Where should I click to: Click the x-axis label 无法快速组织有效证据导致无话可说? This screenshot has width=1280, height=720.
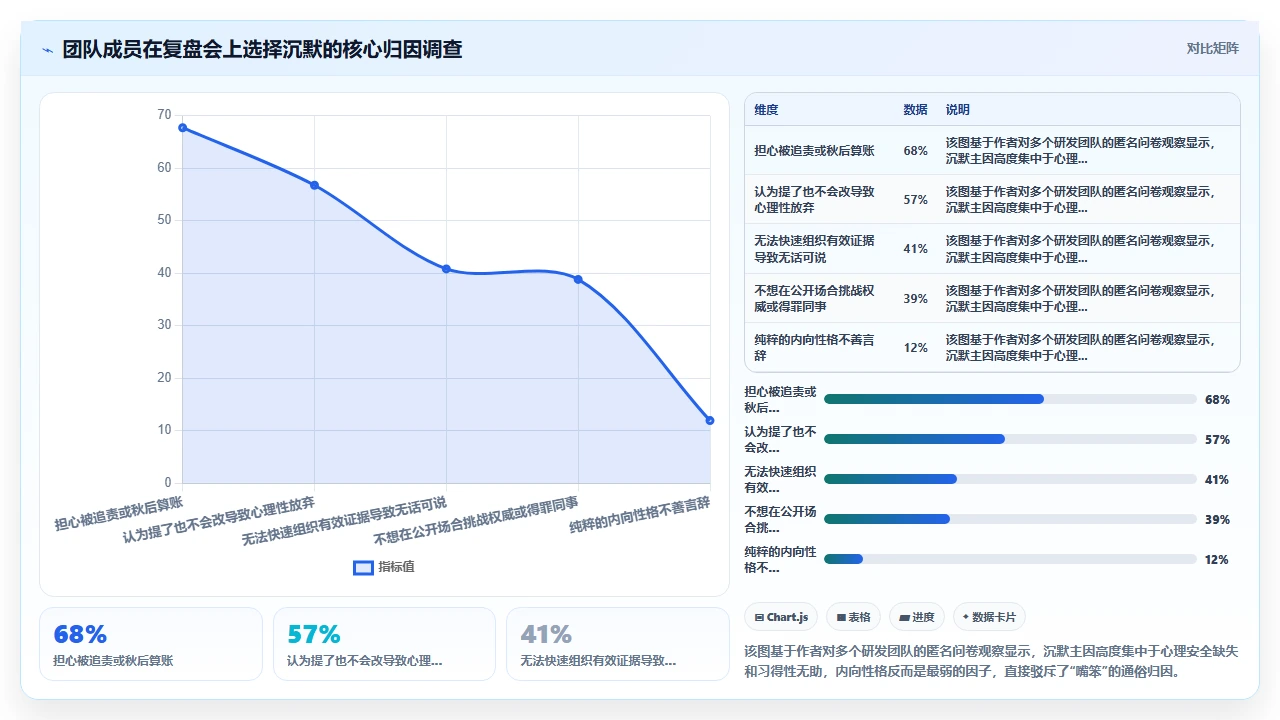pos(344,521)
